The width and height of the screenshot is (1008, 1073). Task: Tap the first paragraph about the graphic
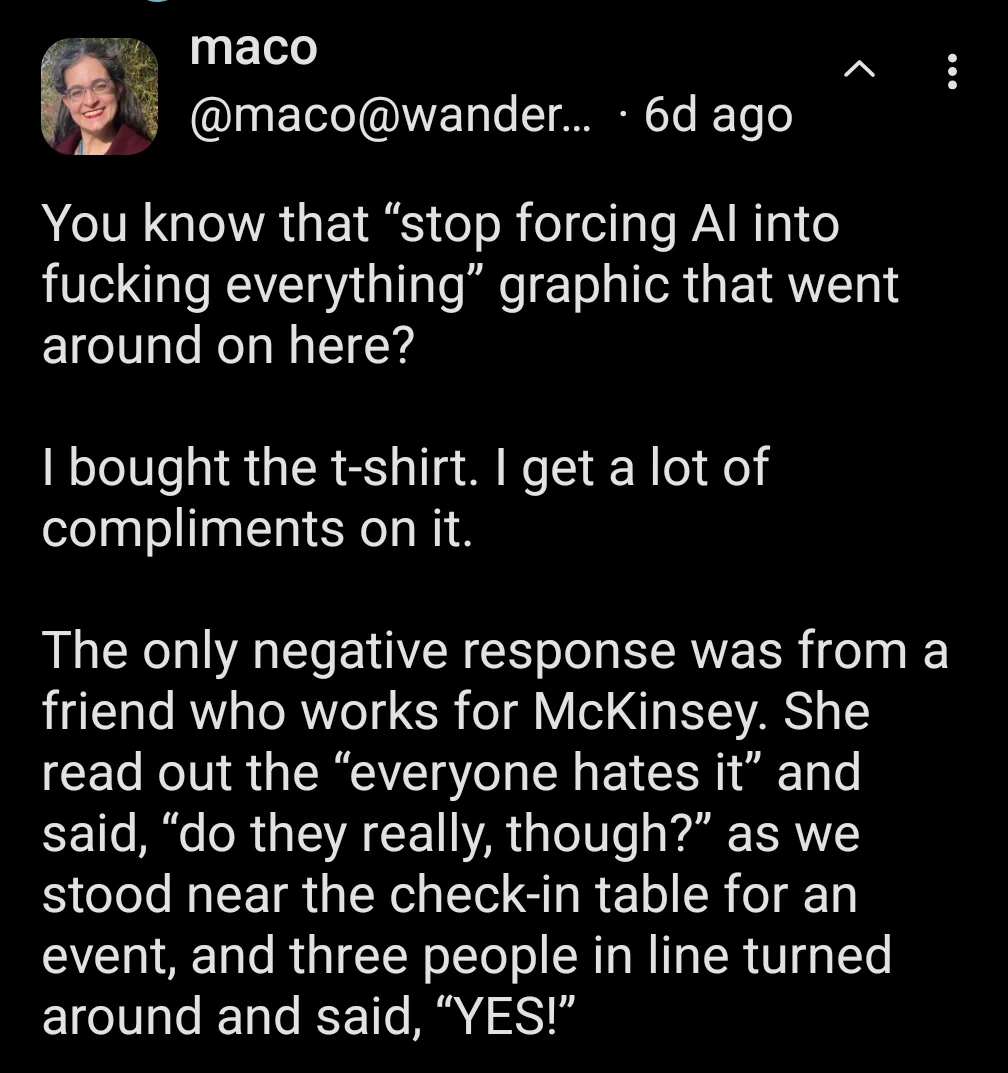(470, 284)
